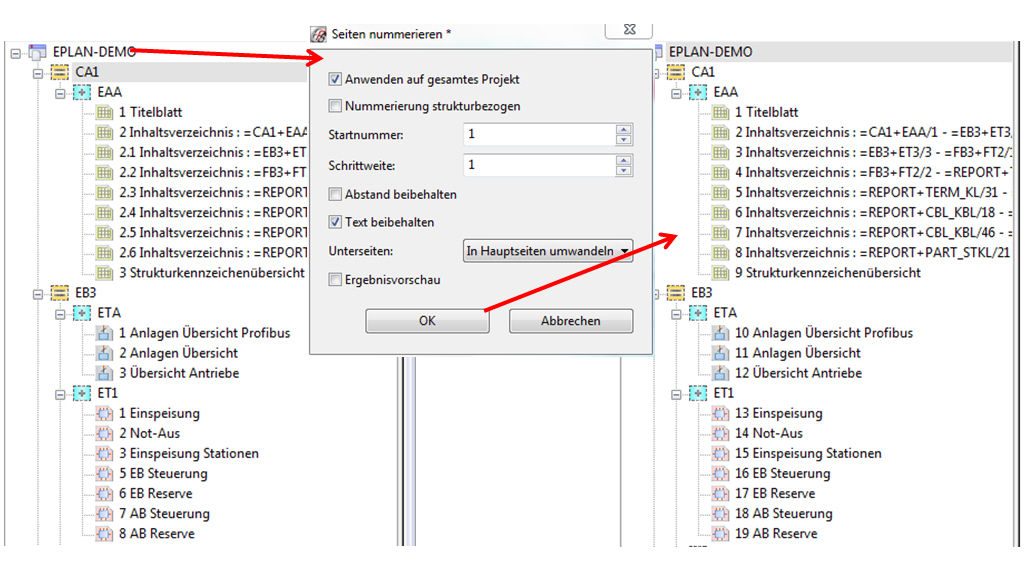Viewport: 1026px width, 572px height.
Task: Click the EPLAN-DEMO project icon in left tree
Action: pos(37,52)
